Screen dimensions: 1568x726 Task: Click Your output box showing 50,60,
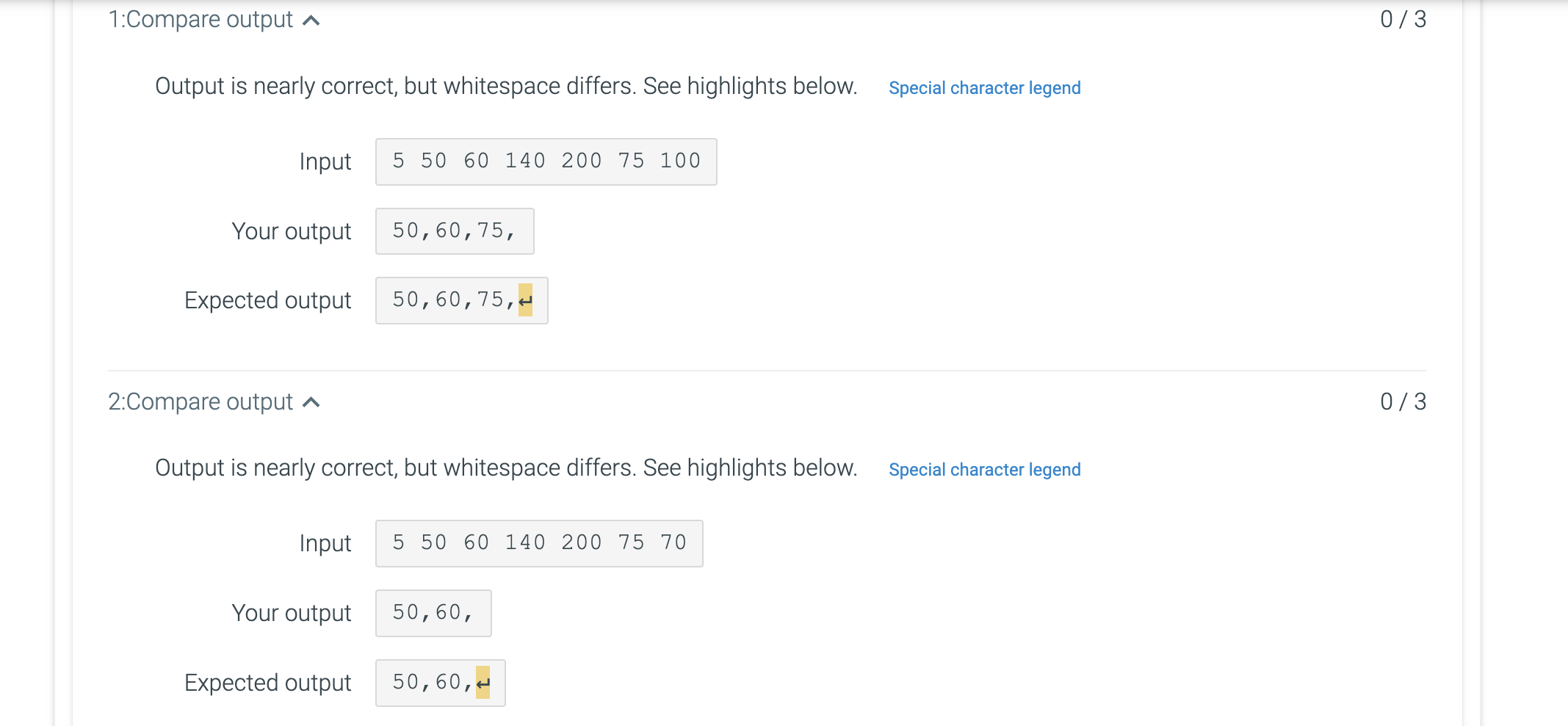coord(433,613)
